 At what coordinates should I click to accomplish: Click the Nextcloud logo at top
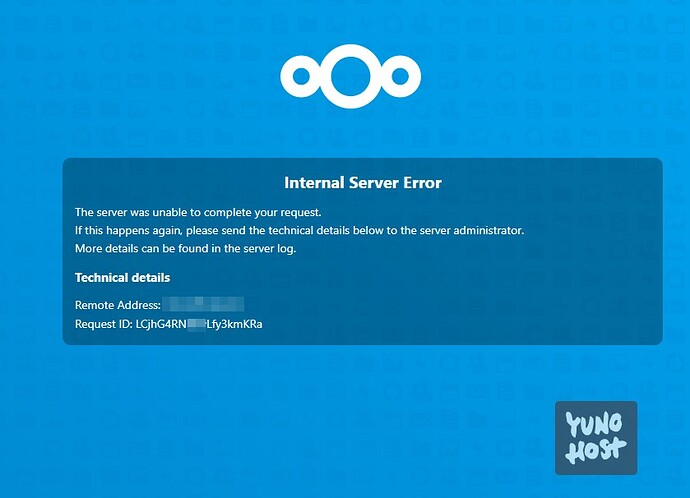point(350,76)
